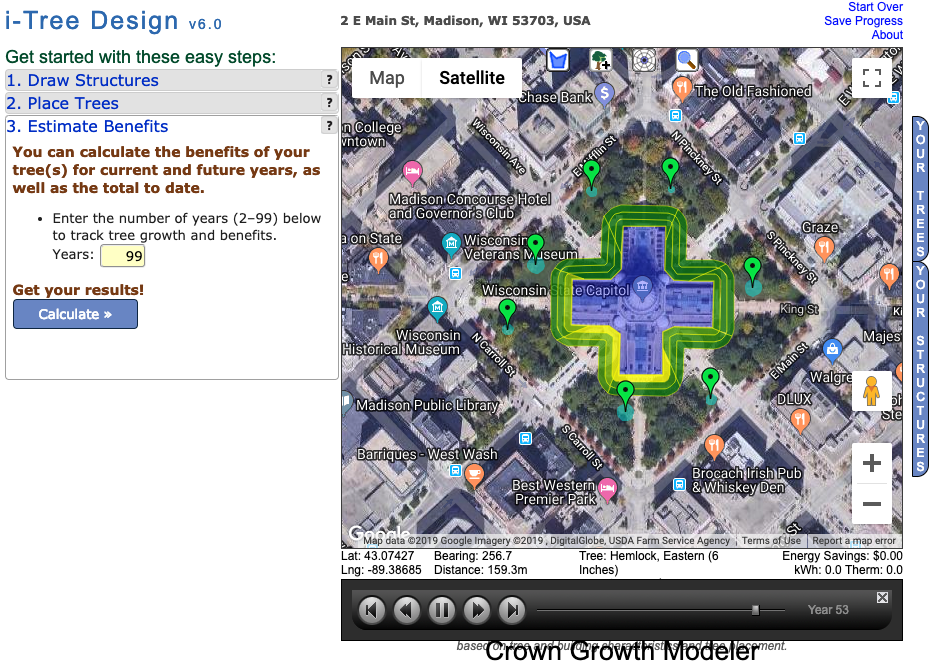Click the Wisconsin Historical Museum marker
This screenshot has height=669, width=935.
(438, 308)
